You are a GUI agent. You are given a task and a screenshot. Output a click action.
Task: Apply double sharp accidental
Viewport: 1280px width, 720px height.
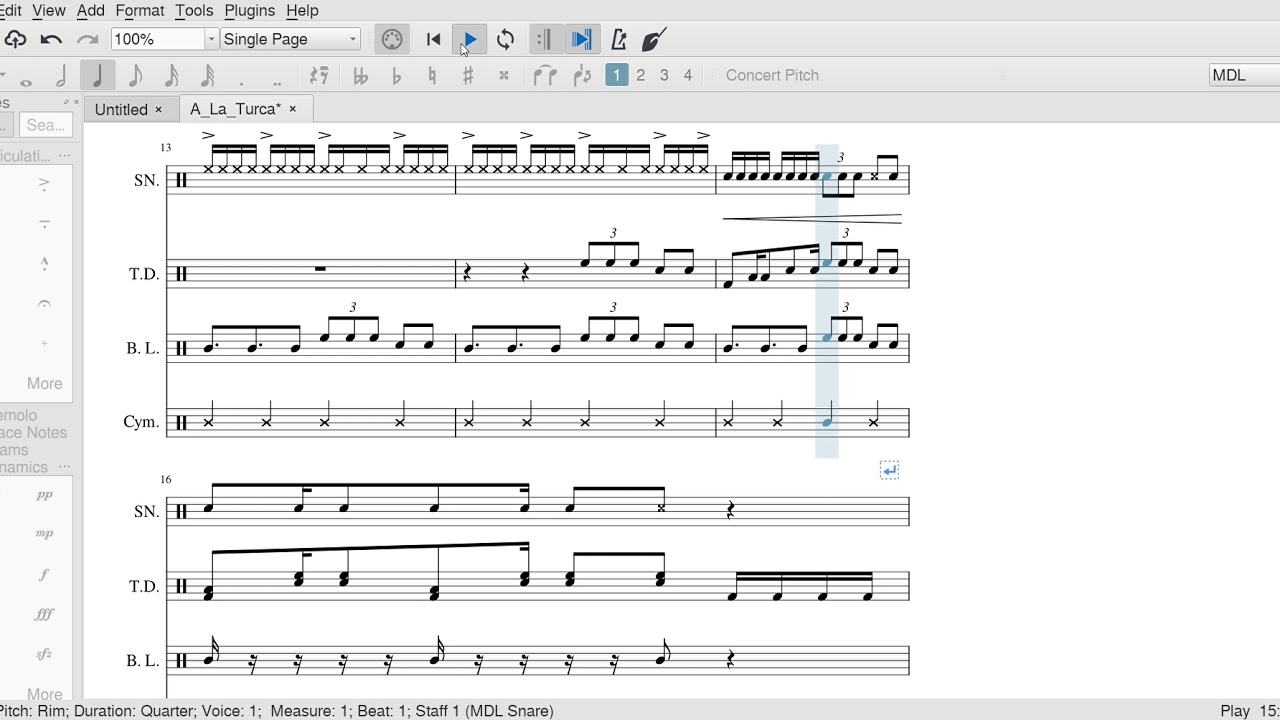pyautogui.click(x=504, y=75)
